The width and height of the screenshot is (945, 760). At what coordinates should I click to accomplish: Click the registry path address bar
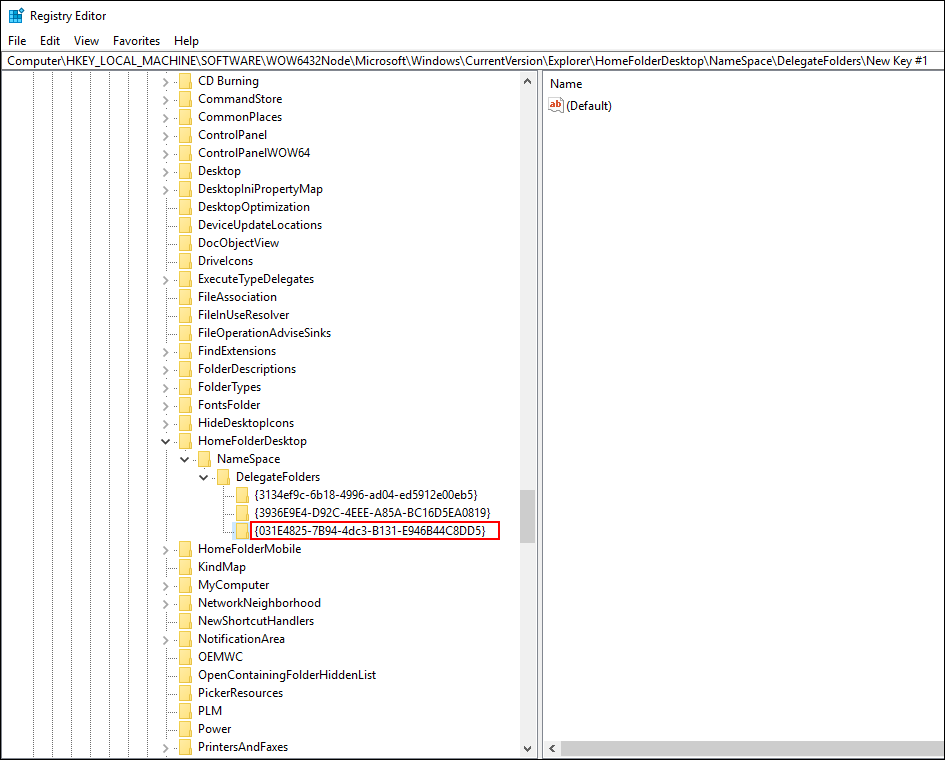472,61
